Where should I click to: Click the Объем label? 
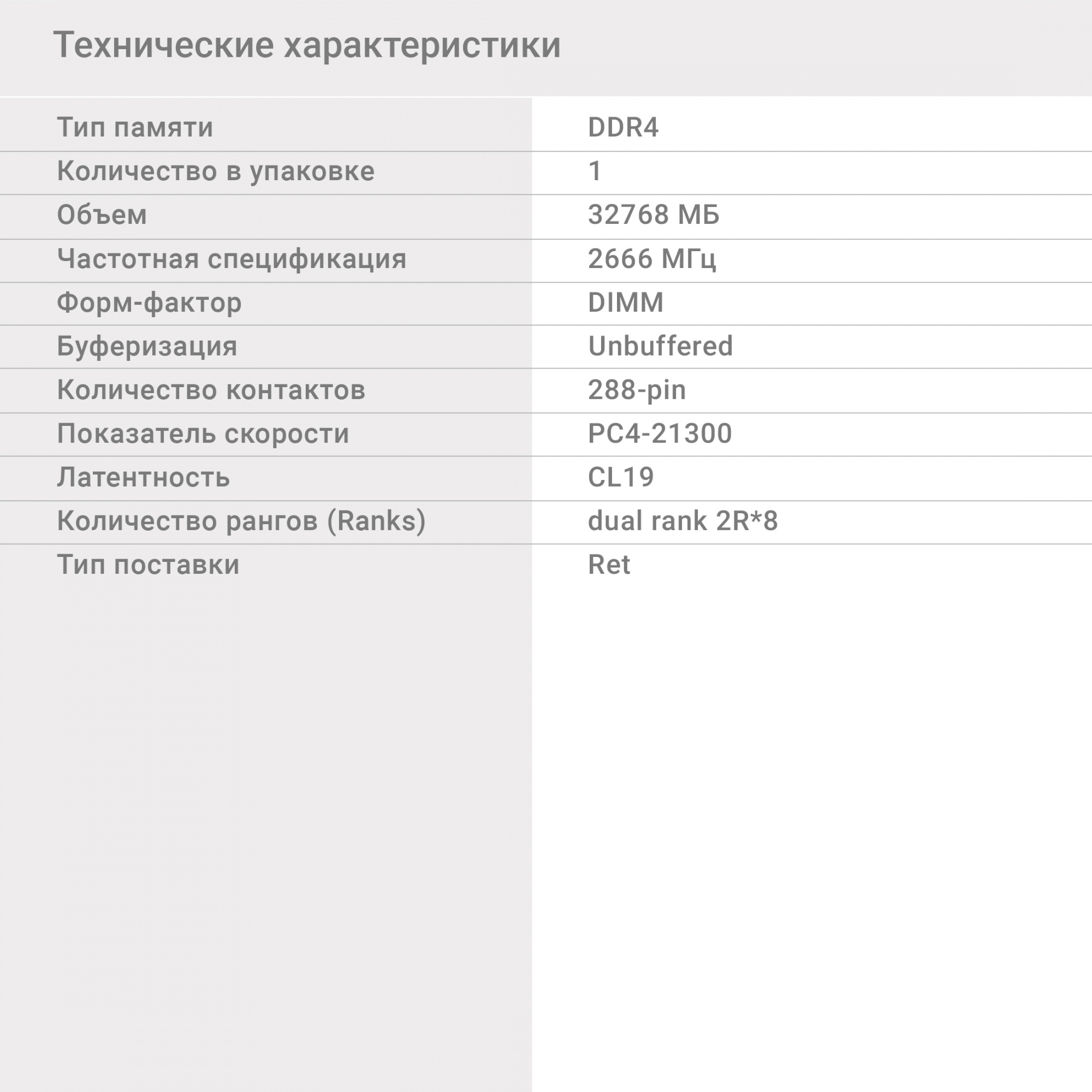102,215
